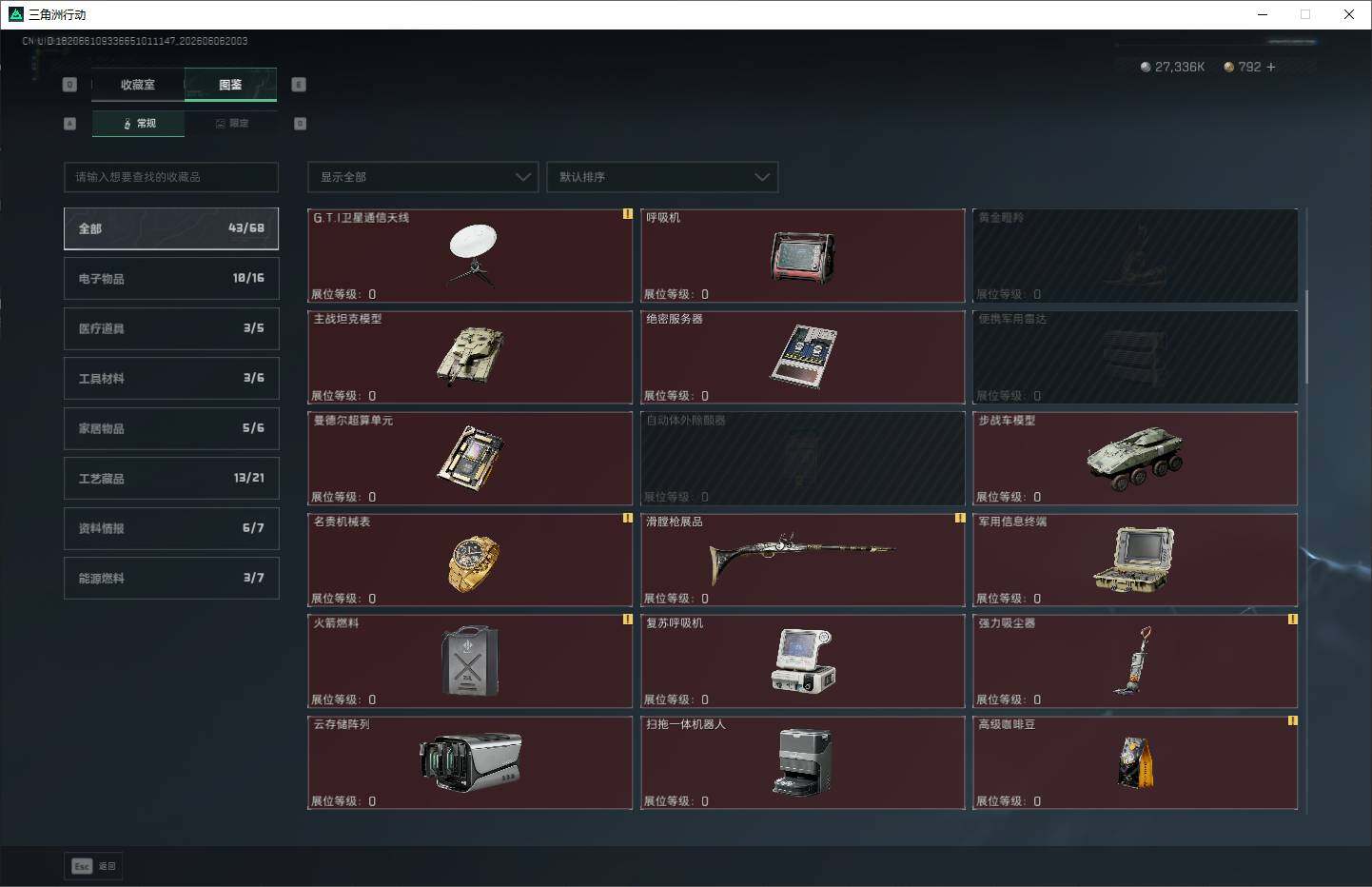Expand the 显示全部 filter dropdown

click(x=422, y=177)
